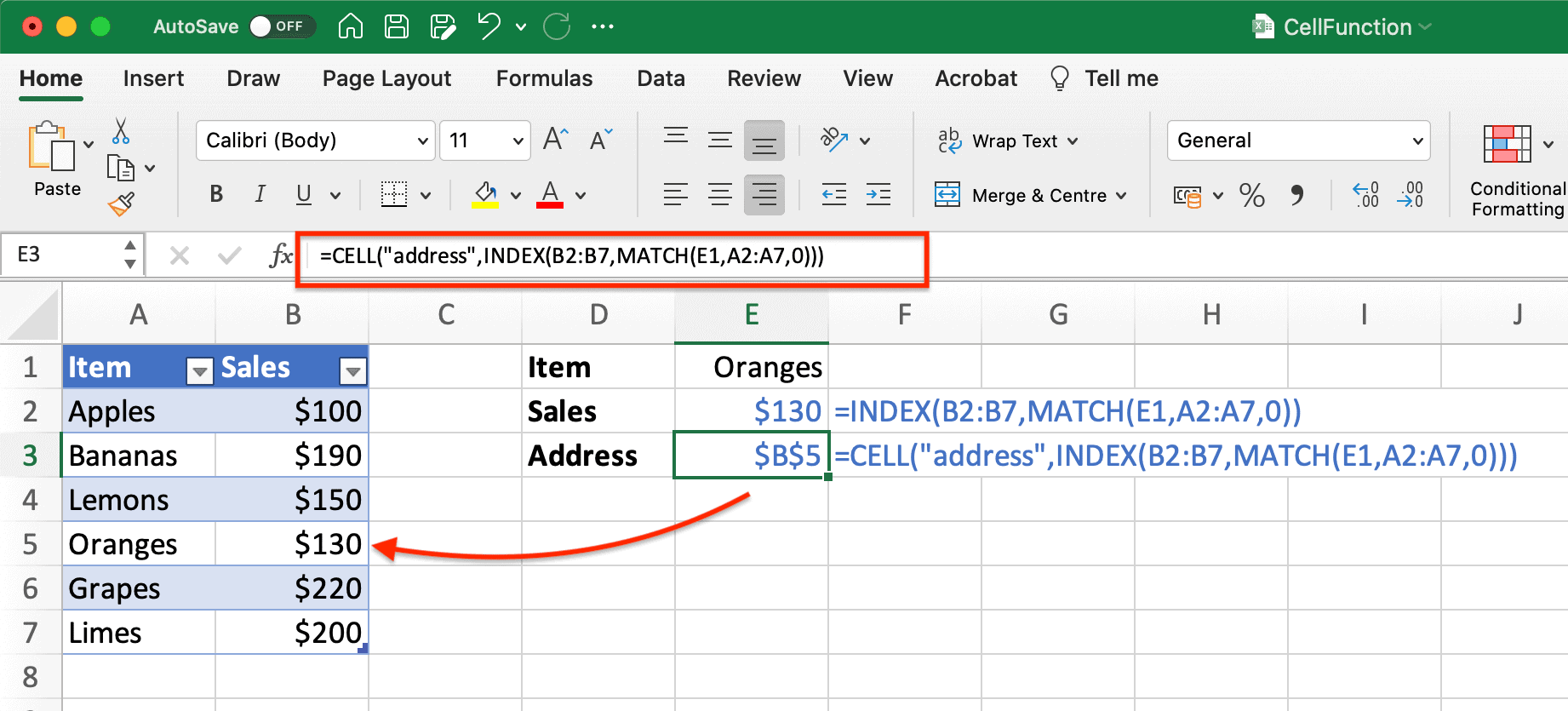Increase indent
Screen dimensions: 1568x711
pyautogui.click(x=878, y=195)
